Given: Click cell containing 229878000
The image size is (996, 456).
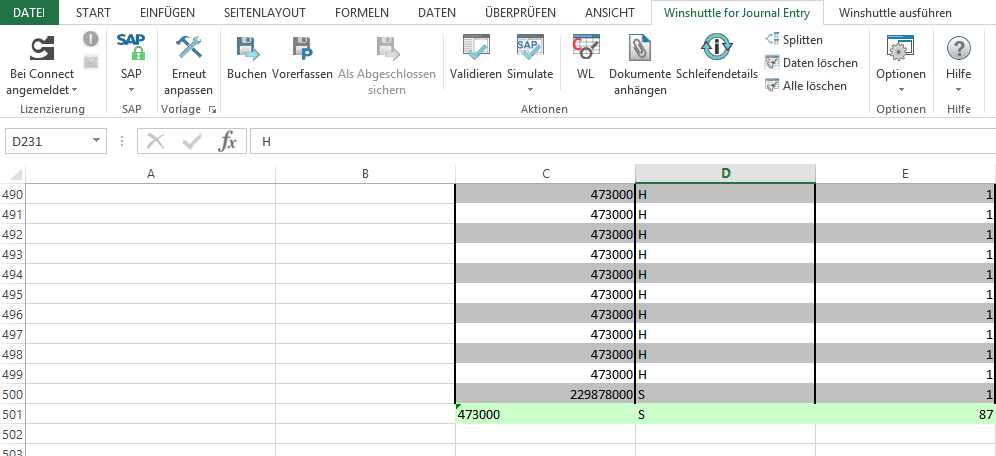Looking at the screenshot, I should point(546,394).
